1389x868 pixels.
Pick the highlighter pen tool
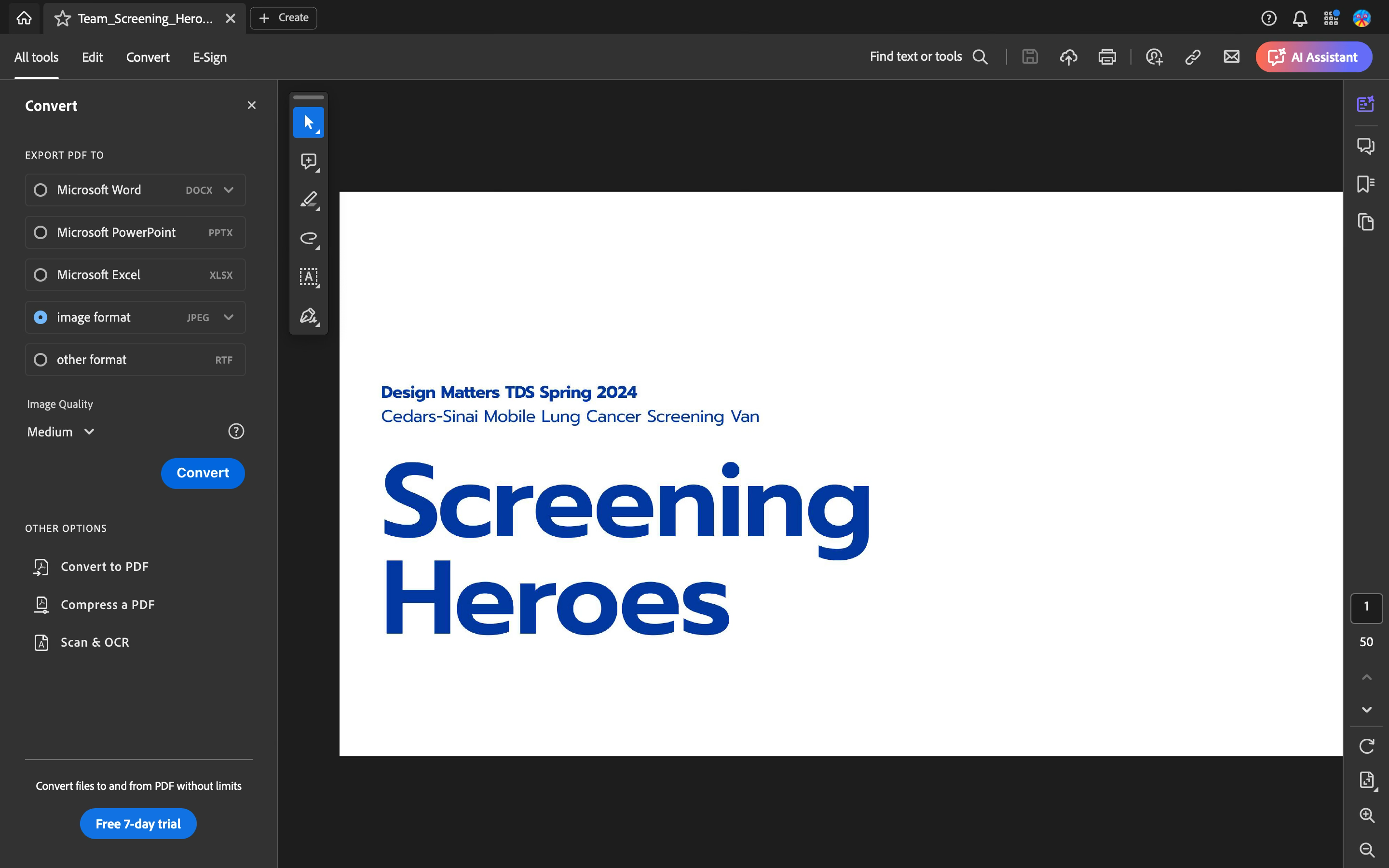click(308, 200)
